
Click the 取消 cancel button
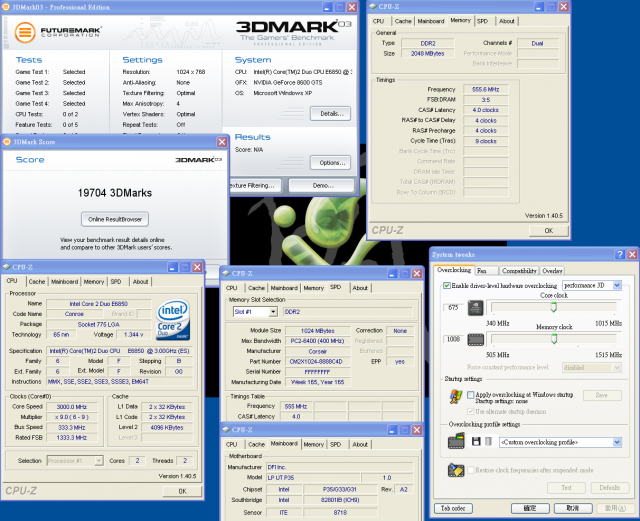pyautogui.click(x=573, y=508)
